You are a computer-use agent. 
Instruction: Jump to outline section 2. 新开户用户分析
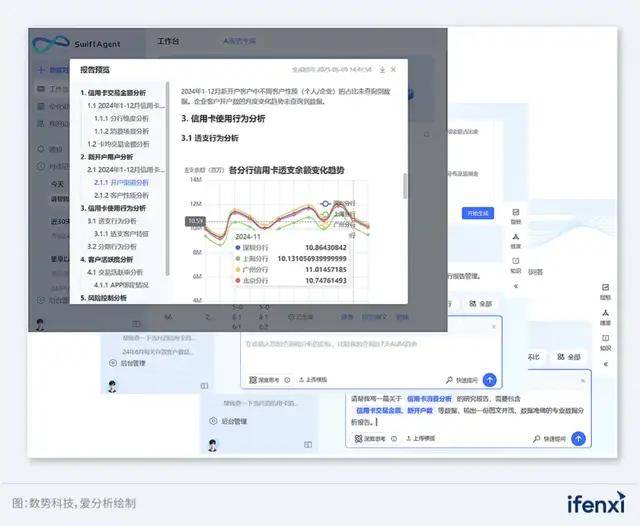(x=107, y=157)
